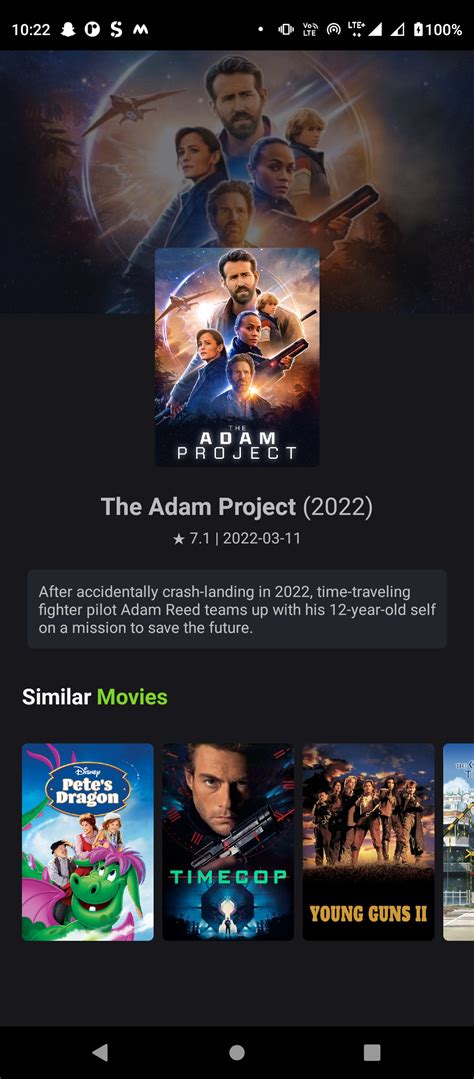Tap the Similar Movies section heading
474x1079 pixels.
tap(95, 697)
